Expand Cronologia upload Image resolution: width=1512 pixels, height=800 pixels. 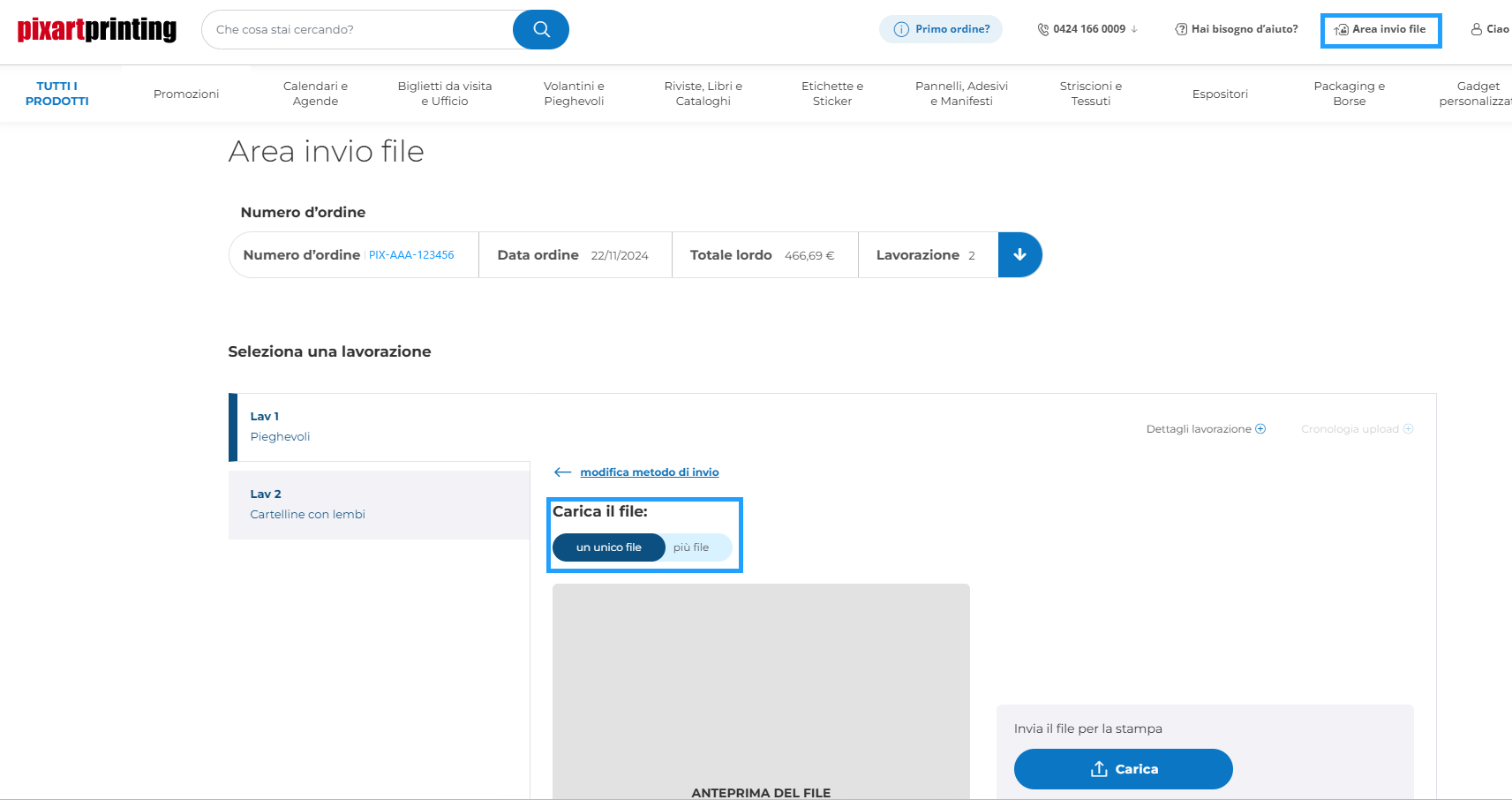1357,428
